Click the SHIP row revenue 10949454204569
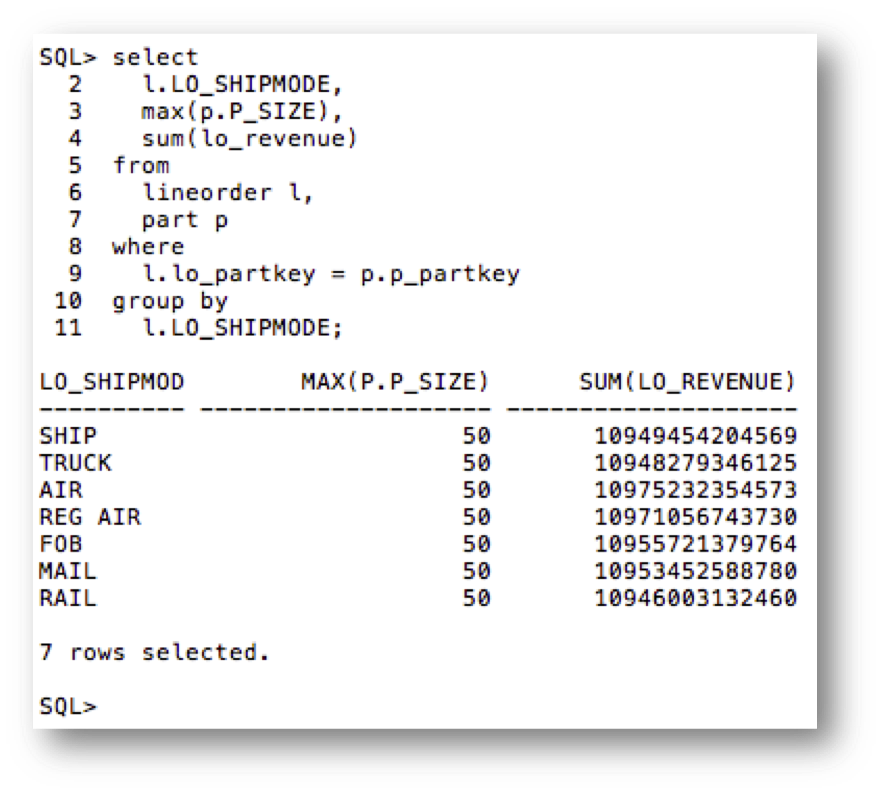Screen dimensions: 881x793 [x=695, y=436]
